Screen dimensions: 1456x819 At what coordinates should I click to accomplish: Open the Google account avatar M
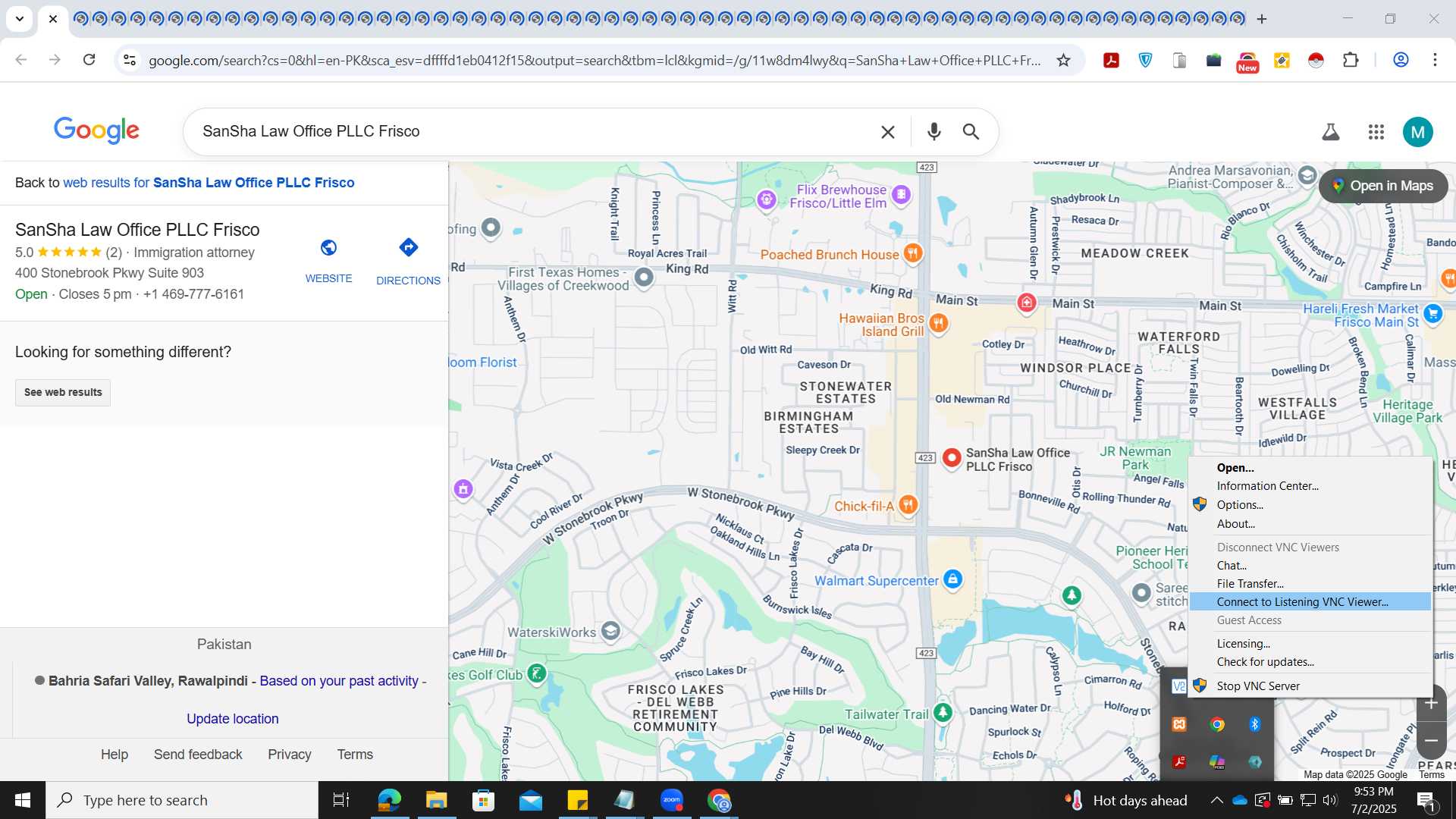(1417, 132)
